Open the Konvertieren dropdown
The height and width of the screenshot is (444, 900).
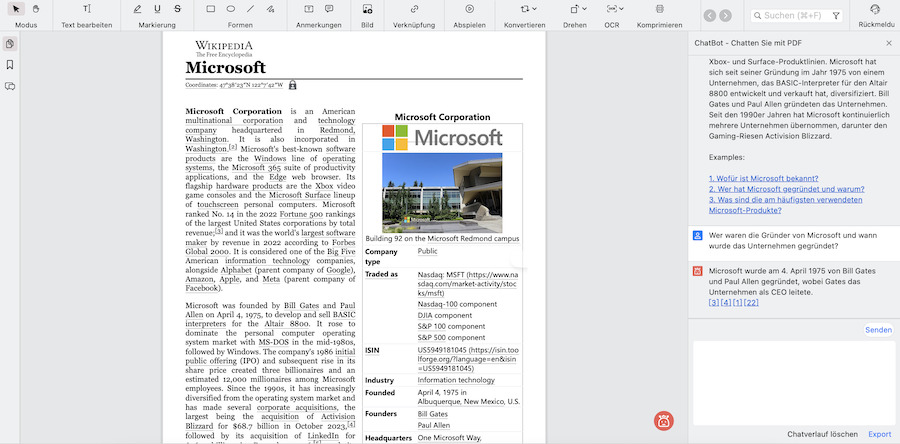(x=528, y=9)
